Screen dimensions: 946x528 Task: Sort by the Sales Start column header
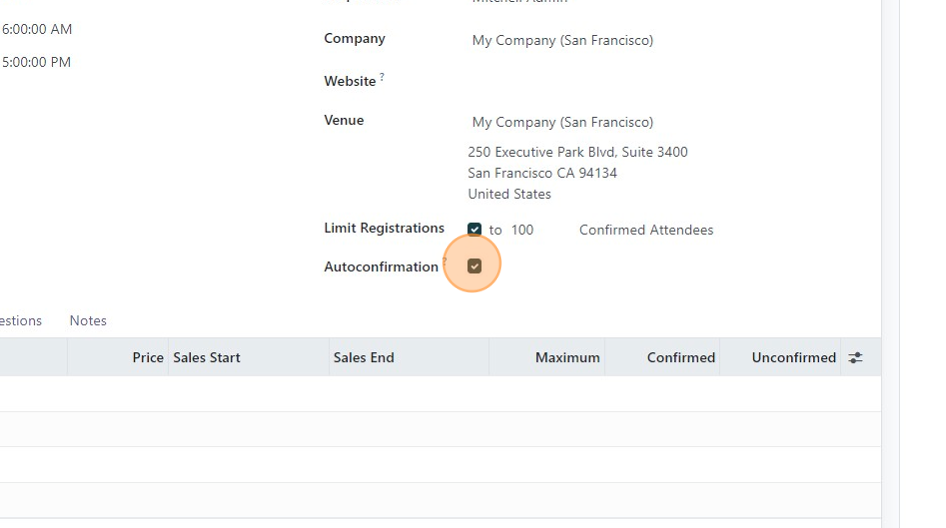(x=206, y=357)
